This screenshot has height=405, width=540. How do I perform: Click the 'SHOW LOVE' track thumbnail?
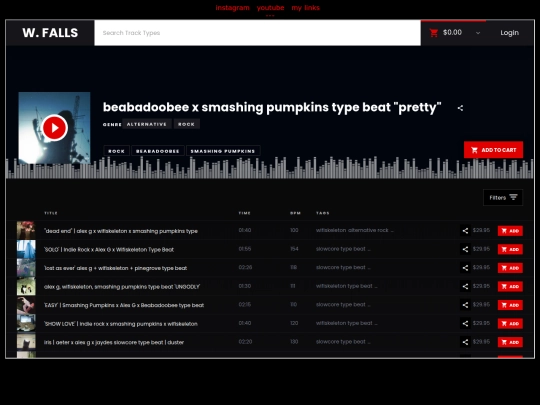(26, 324)
